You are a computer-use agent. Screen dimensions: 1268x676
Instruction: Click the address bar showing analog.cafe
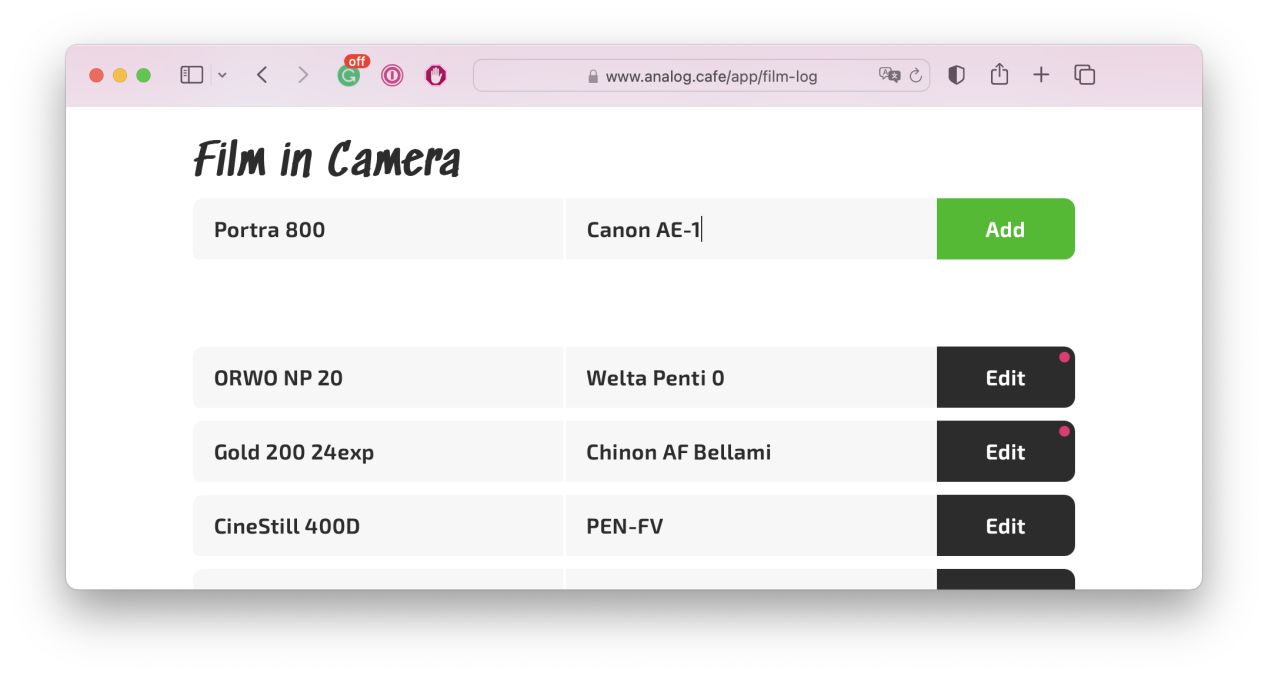click(x=700, y=75)
